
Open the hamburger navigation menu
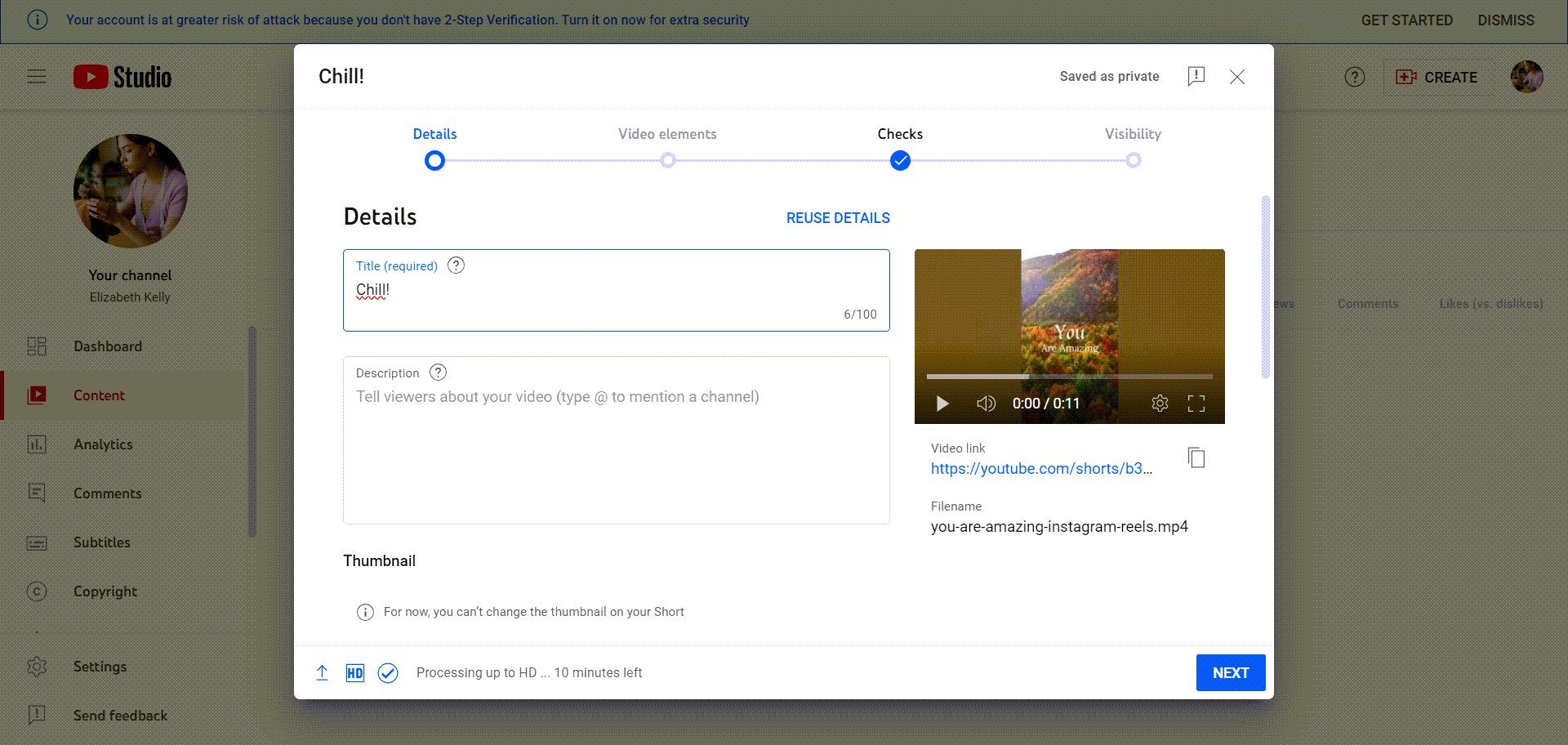[x=37, y=77]
